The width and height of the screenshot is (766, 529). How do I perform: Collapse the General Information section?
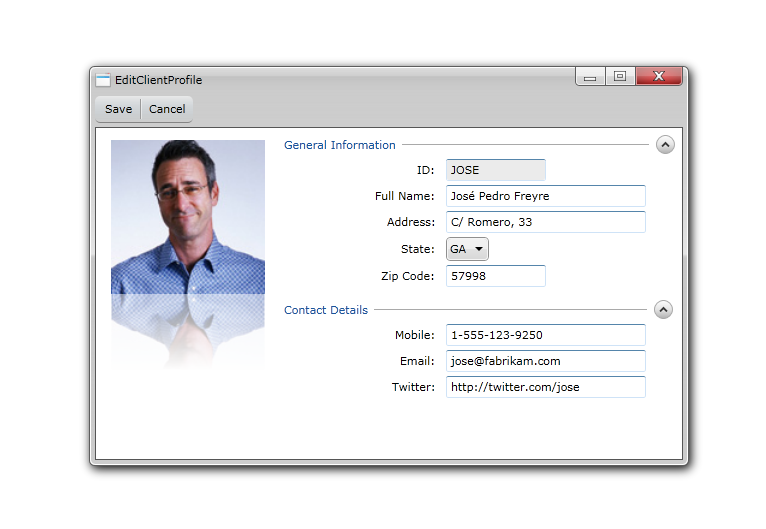pyautogui.click(x=665, y=145)
